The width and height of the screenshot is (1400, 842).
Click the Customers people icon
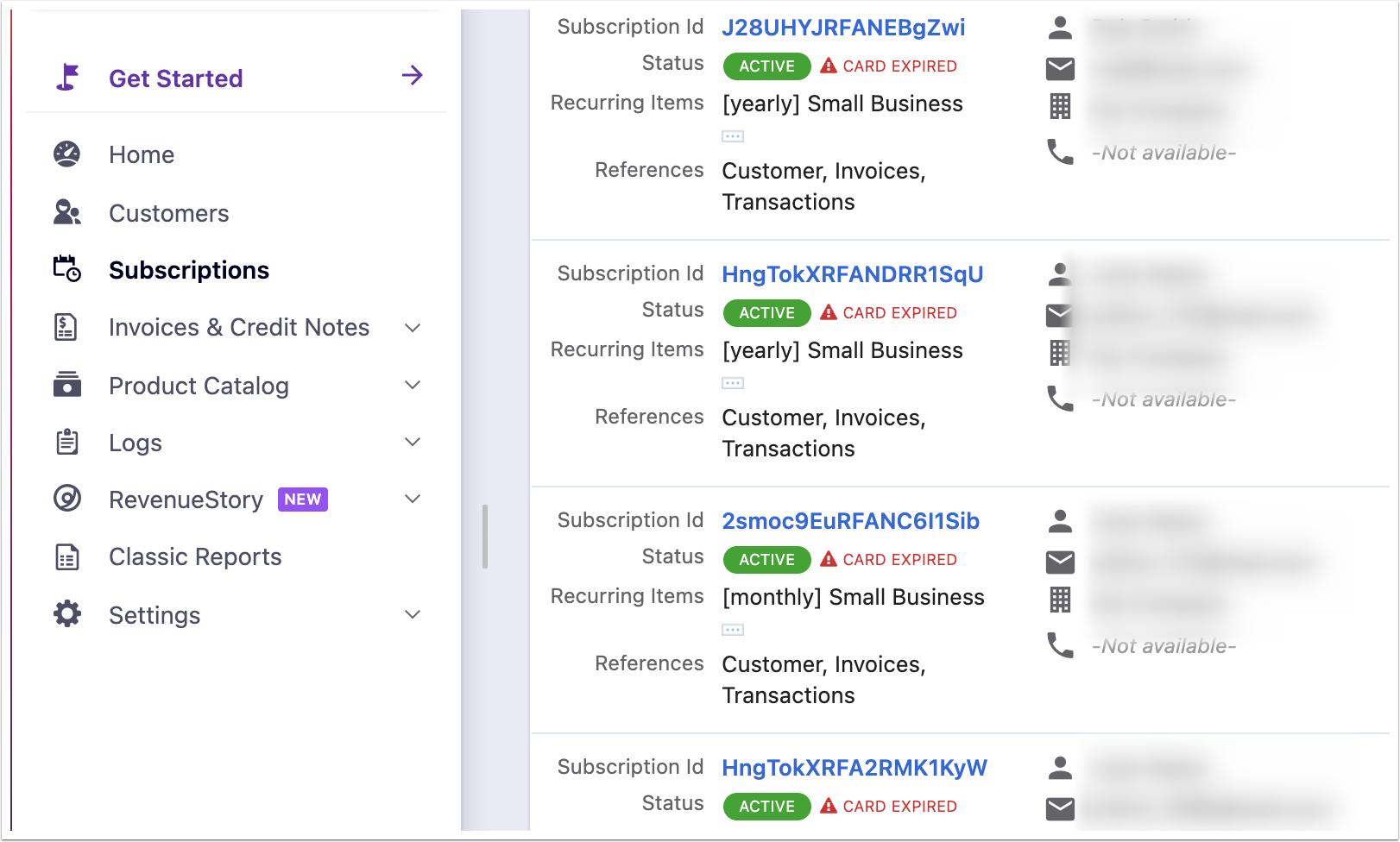tap(67, 213)
